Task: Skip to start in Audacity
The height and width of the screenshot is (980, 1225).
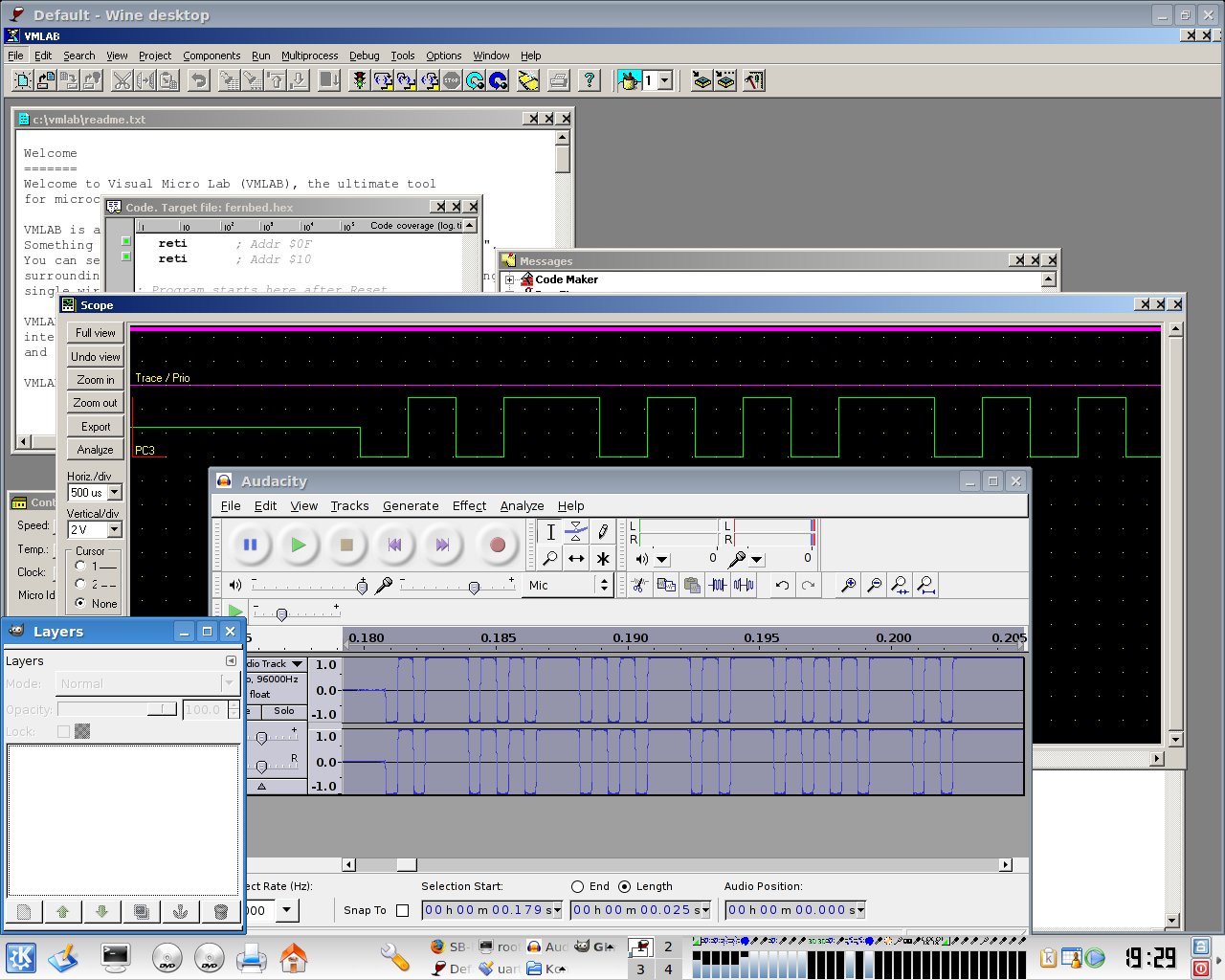Action: click(394, 545)
